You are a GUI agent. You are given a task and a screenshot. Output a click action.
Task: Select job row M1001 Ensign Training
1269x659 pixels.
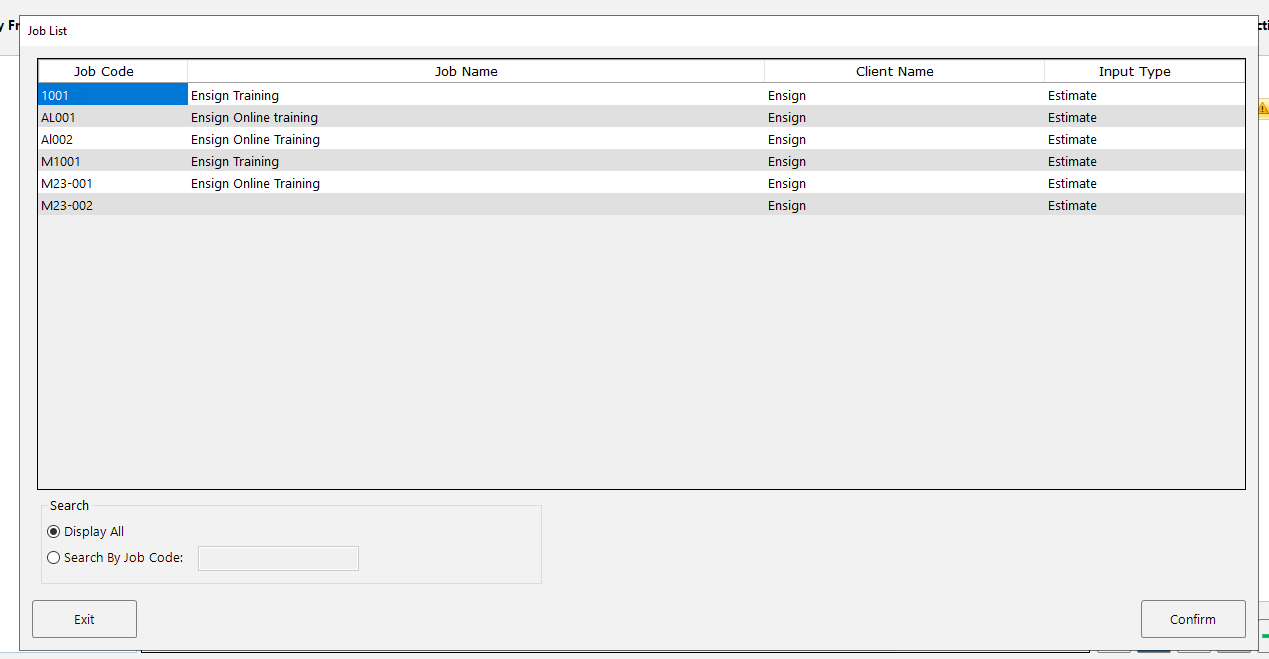point(300,161)
